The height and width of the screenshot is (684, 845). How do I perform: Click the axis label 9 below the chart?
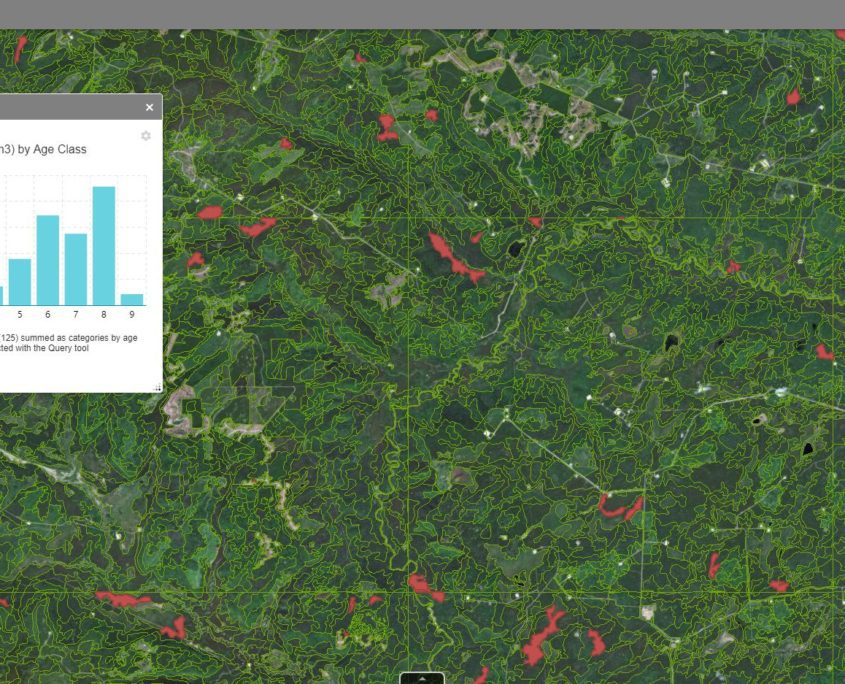(130, 312)
